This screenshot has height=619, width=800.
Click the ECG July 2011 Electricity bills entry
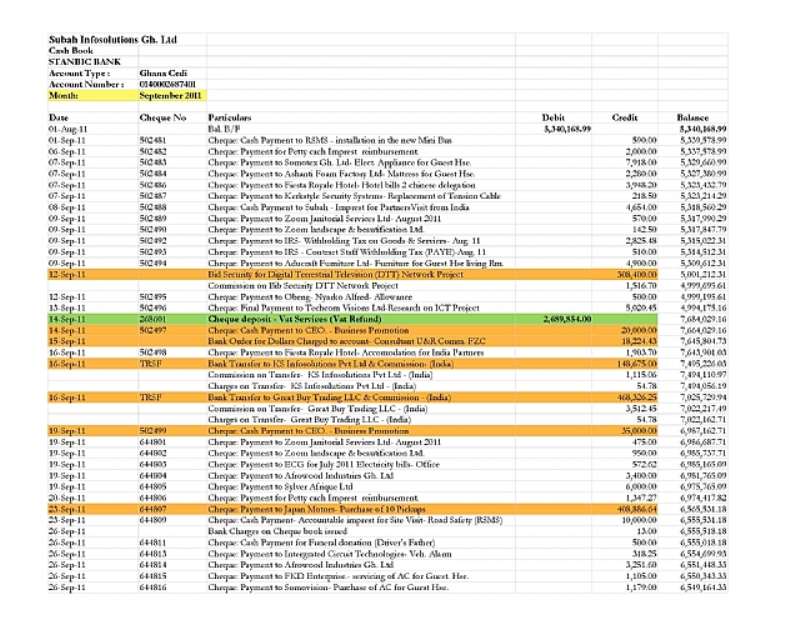[323, 464]
